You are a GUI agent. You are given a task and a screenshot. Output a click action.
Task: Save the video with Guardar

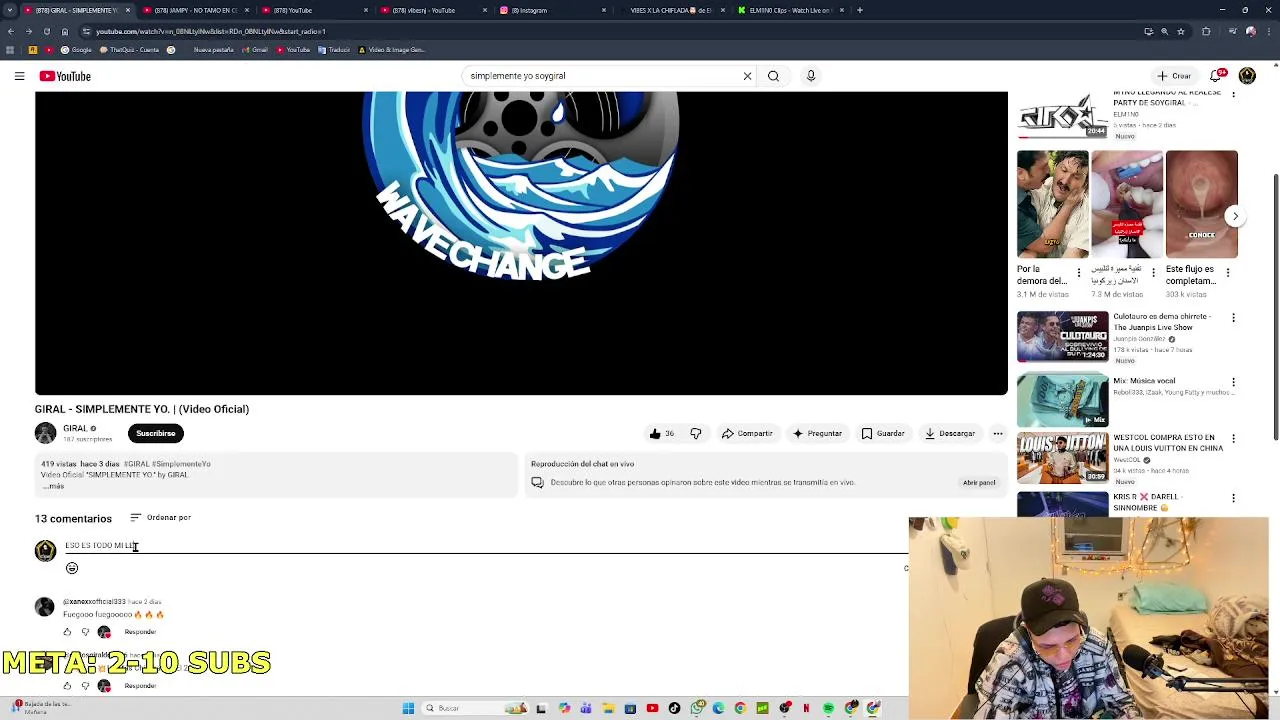tap(883, 433)
